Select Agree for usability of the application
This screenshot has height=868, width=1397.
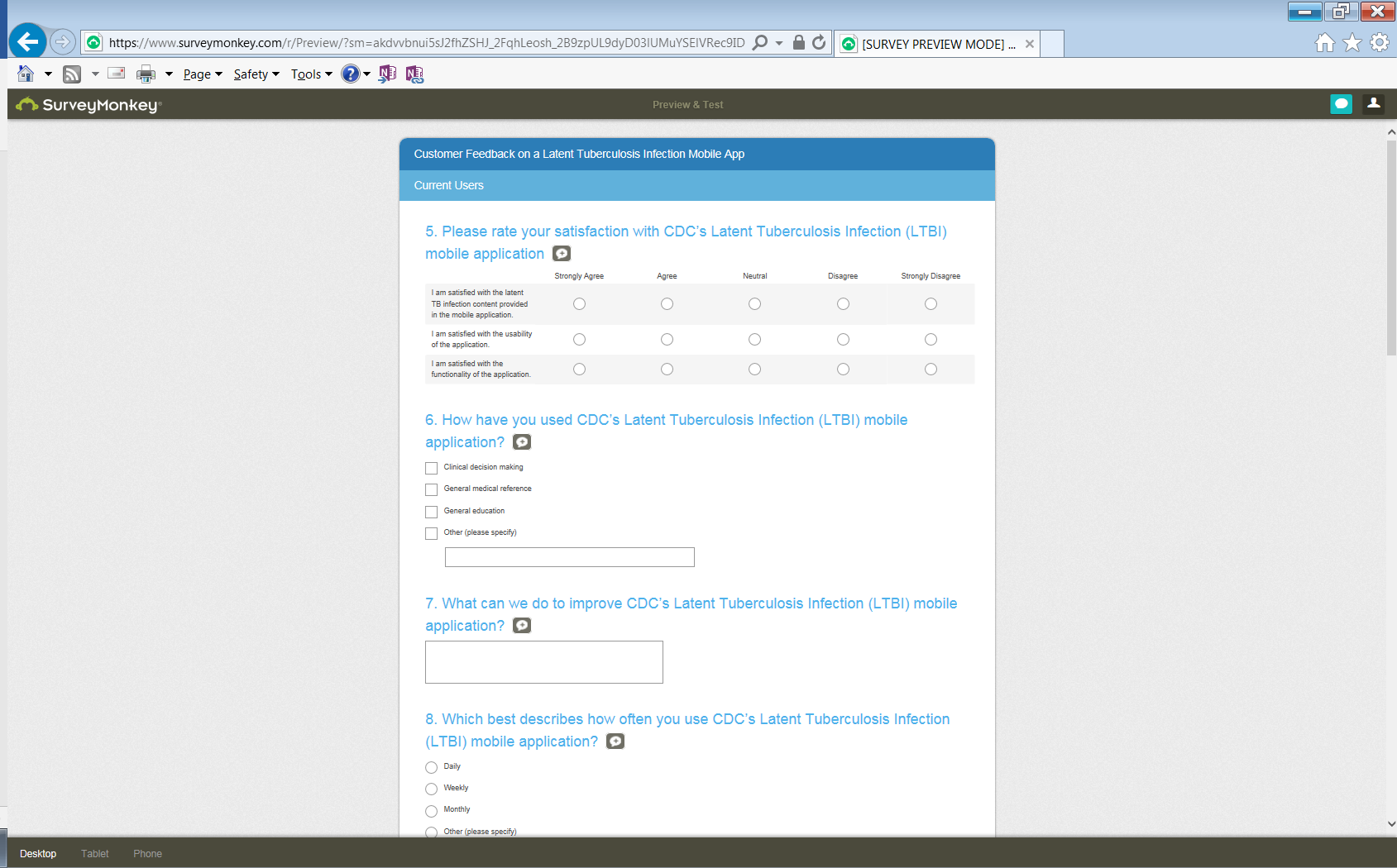667,340
